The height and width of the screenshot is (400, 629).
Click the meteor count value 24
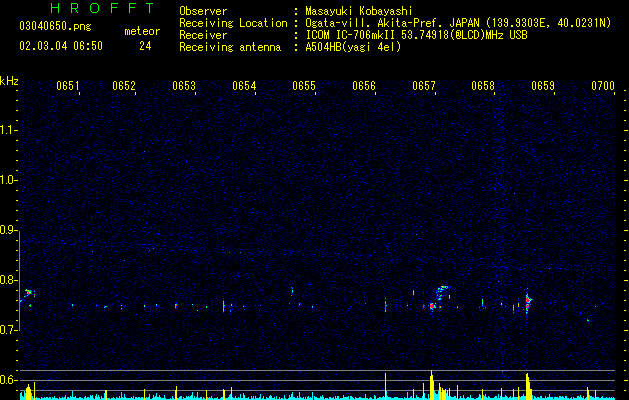click(145, 46)
